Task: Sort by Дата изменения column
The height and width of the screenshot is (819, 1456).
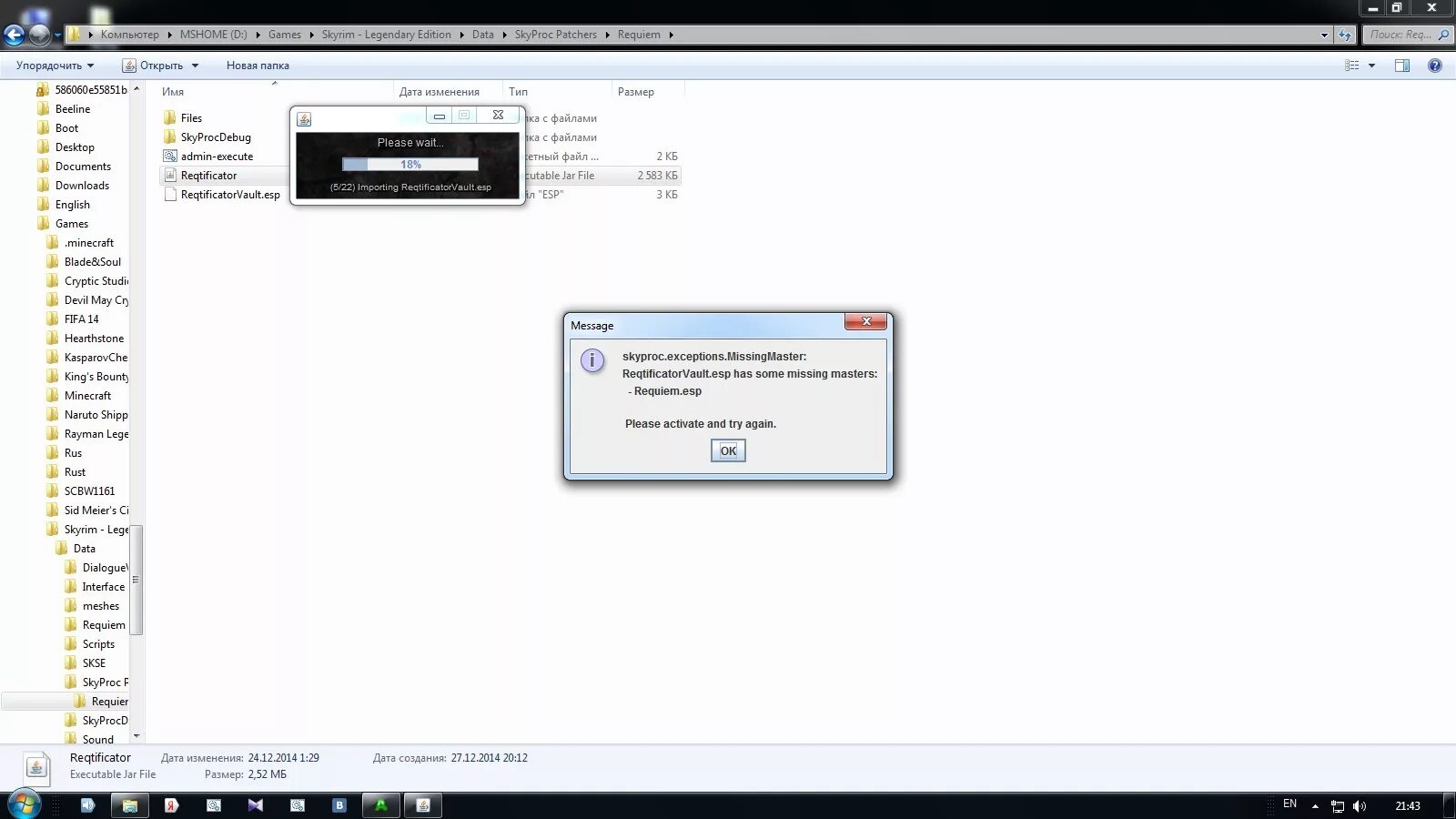Action: coord(440,92)
